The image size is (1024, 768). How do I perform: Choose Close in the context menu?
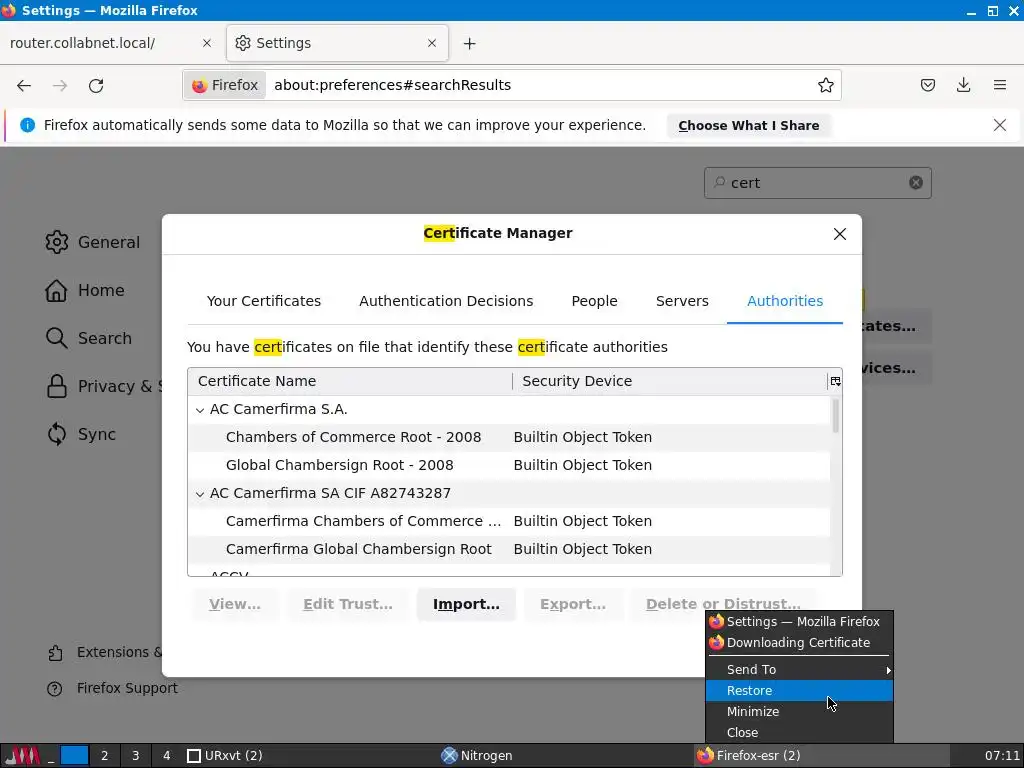pyautogui.click(x=799, y=733)
